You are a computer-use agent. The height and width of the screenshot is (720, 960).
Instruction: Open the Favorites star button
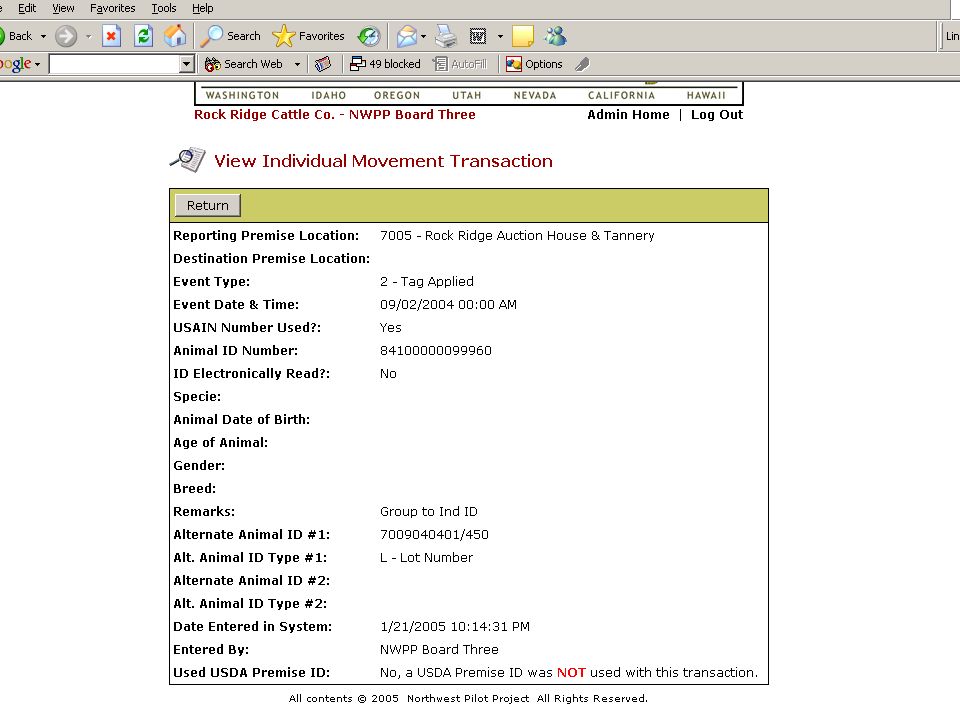point(309,36)
